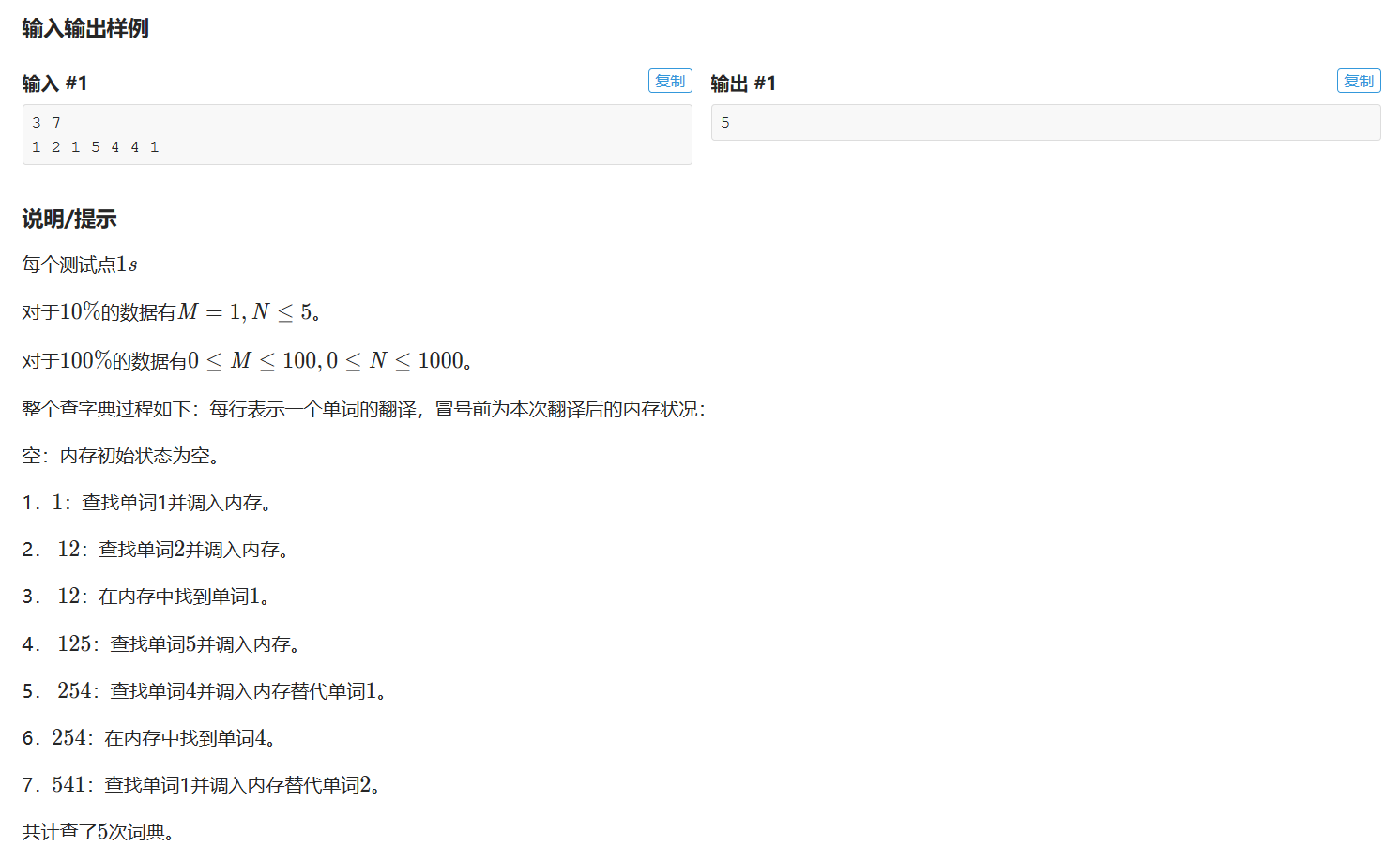This screenshot has width=1400, height=847.
Task: Click the 复制 button for 输出 #1
Action: (1358, 81)
